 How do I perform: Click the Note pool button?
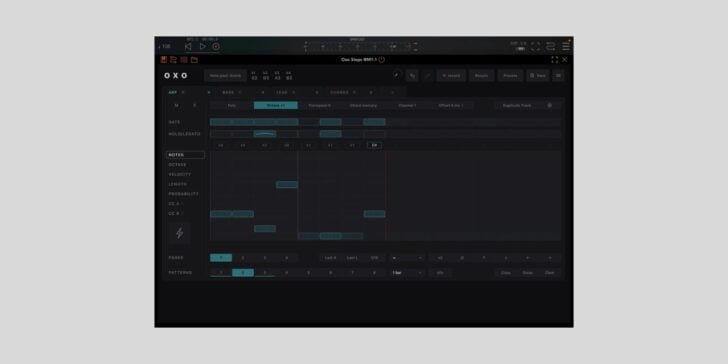coord(226,76)
